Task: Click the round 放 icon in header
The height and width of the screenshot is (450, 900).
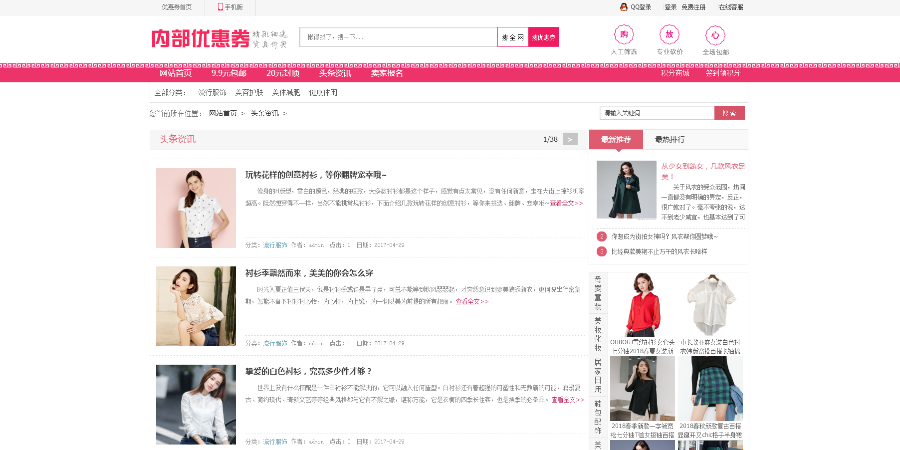Action: [669, 35]
